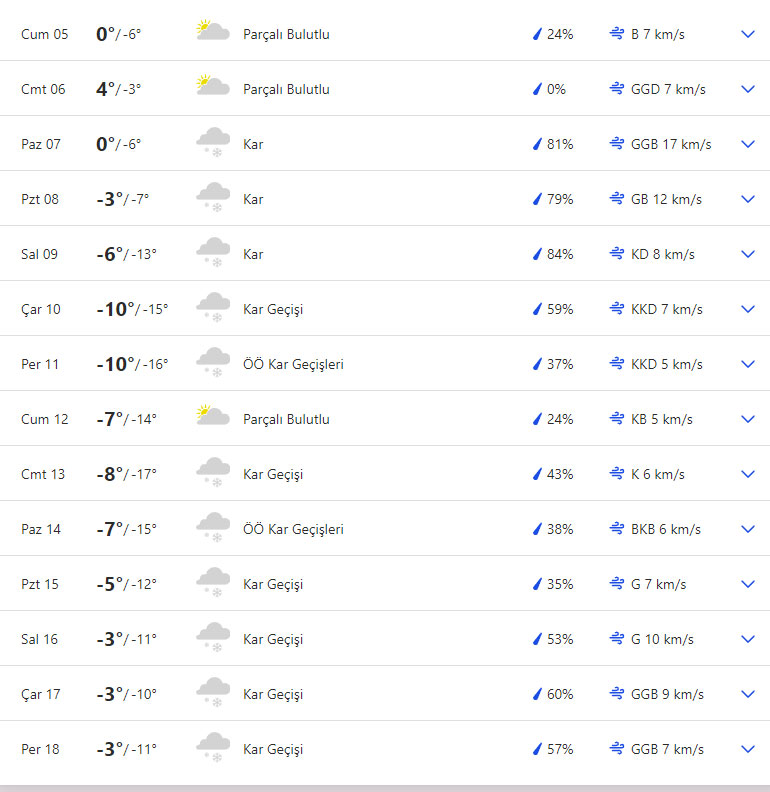Select the Per 11 day label
Screen dimensions: 770x792
tap(40, 364)
